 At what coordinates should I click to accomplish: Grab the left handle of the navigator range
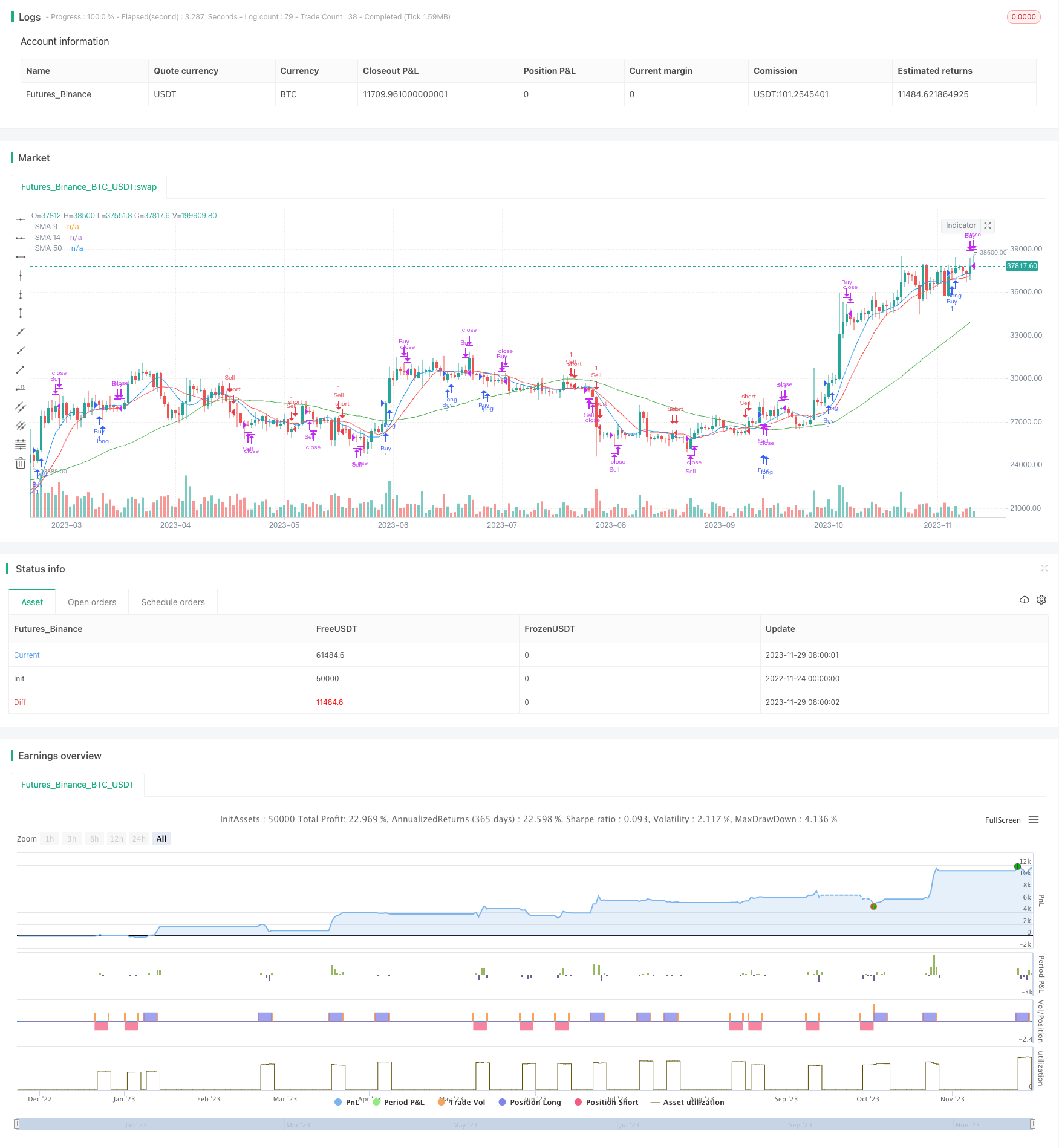click(17, 1124)
